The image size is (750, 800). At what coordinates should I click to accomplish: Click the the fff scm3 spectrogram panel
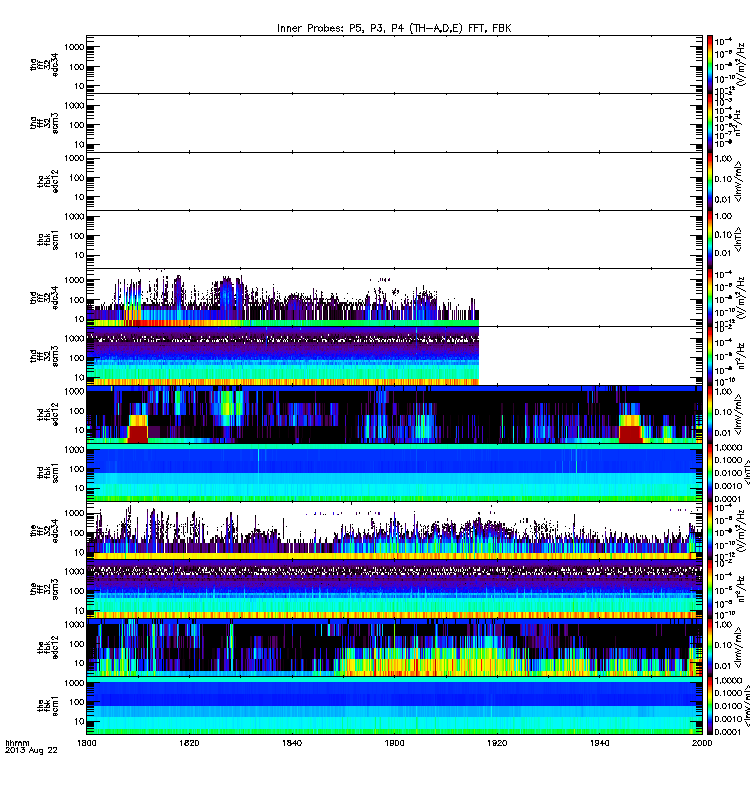click(394, 589)
